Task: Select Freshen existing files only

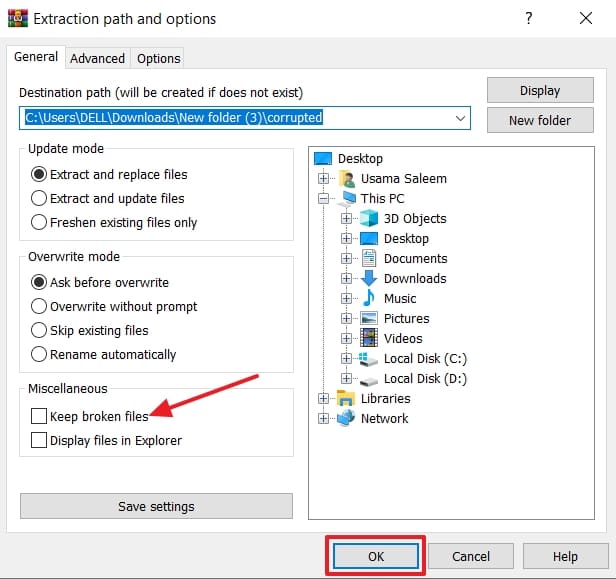Action: (114, 222)
